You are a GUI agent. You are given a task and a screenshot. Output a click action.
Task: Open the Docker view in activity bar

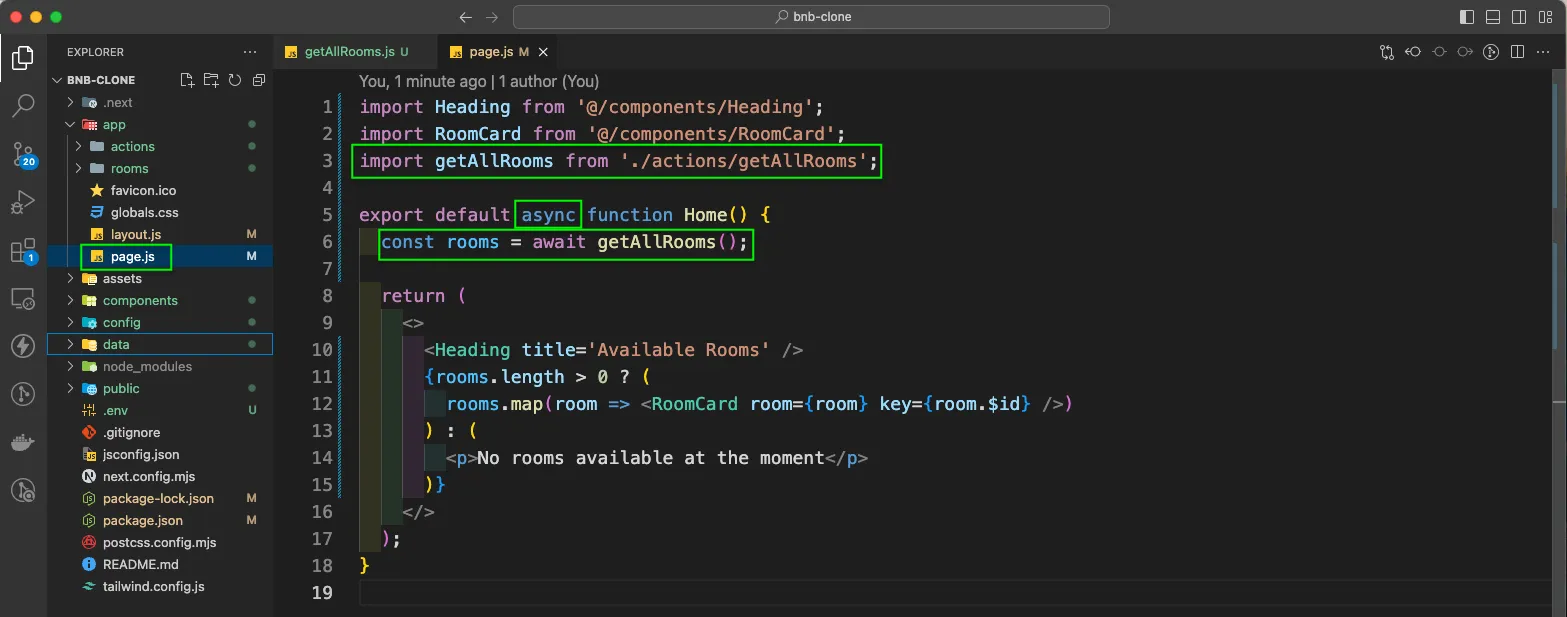pos(23,442)
